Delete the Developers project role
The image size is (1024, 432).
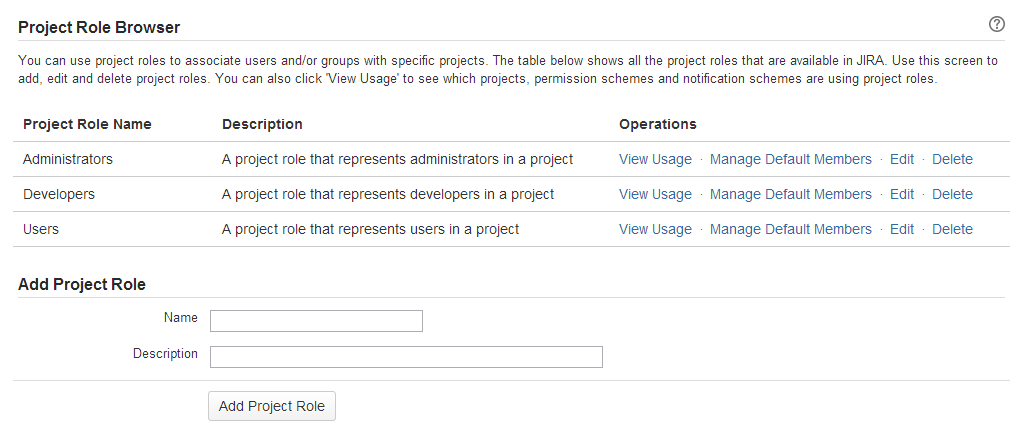point(952,194)
